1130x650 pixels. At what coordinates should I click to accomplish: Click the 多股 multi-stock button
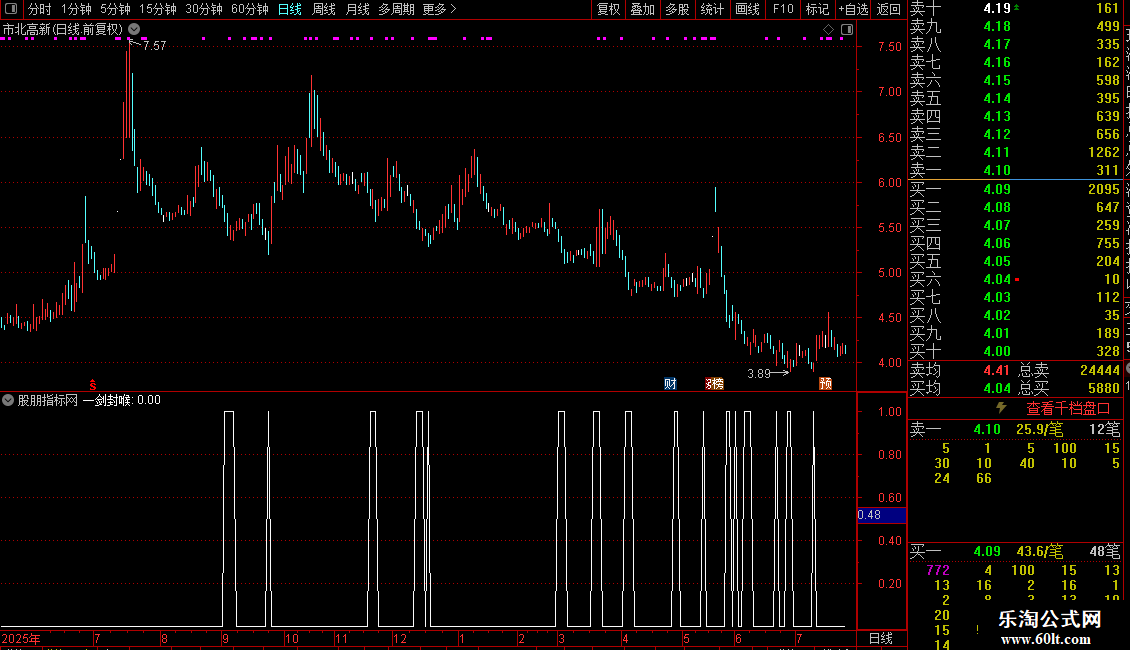tap(677, 9)
